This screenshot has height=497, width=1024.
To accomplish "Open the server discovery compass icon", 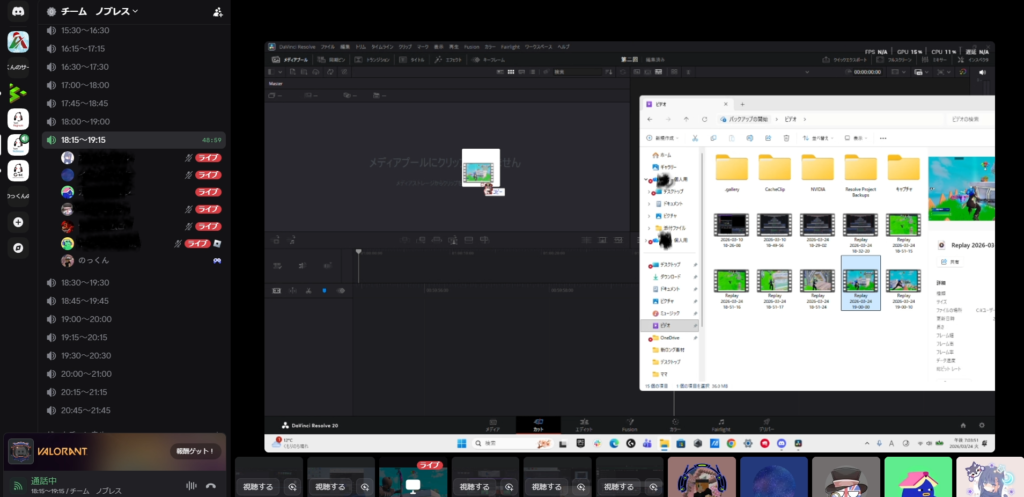I will pos(18,247).
